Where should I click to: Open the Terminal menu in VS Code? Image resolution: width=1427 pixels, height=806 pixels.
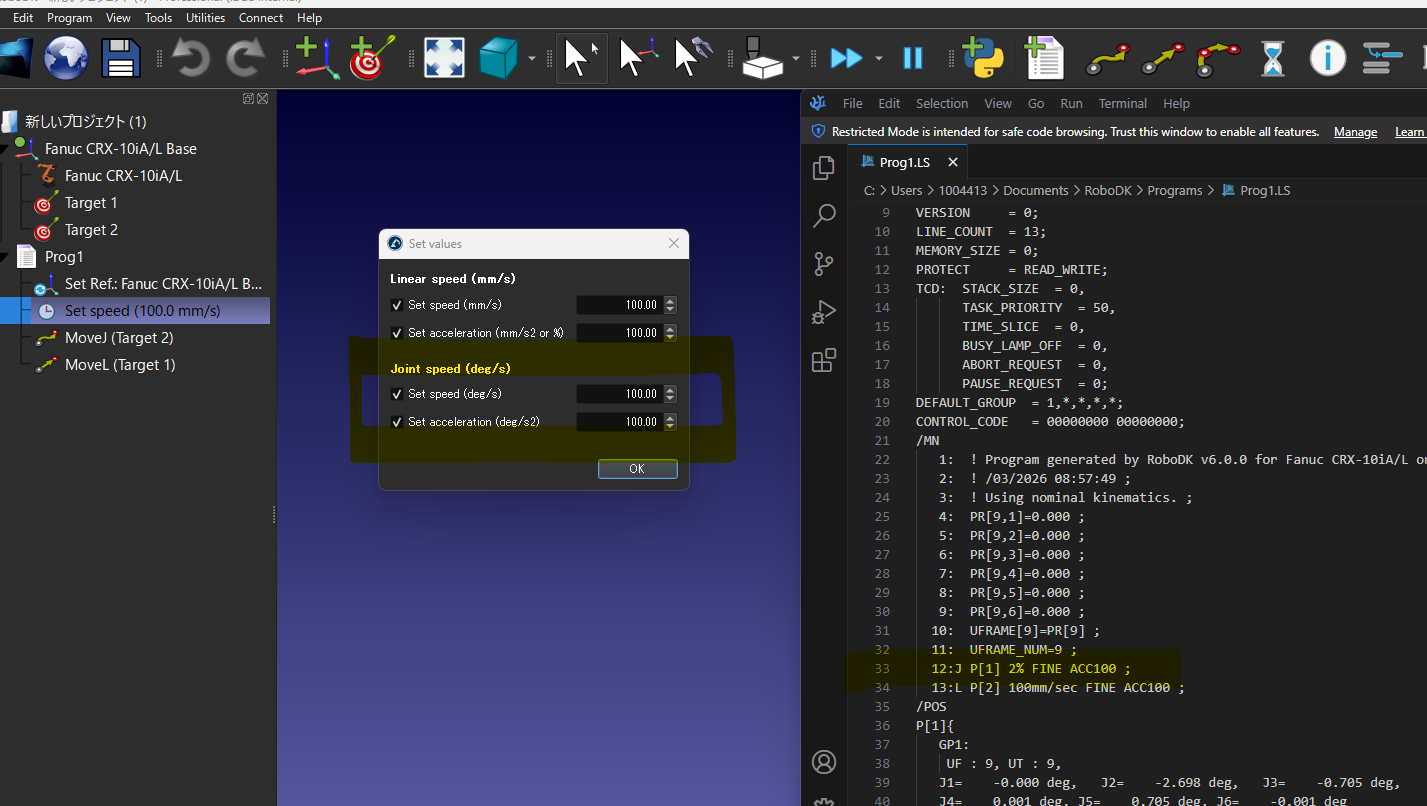(1122, 103)
